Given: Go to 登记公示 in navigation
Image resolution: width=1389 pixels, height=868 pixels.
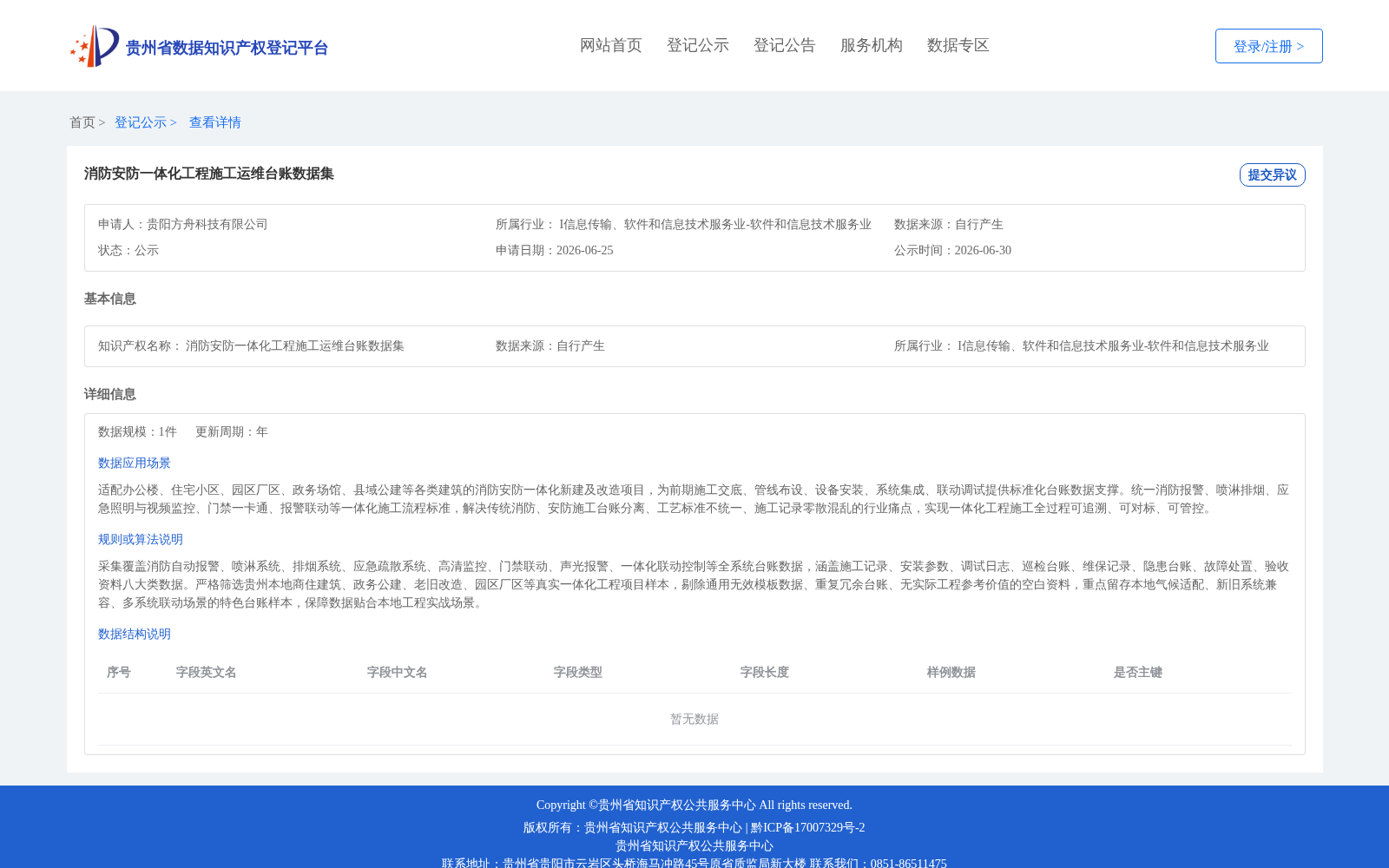Looking at the screenshot, I should point(698,45).
